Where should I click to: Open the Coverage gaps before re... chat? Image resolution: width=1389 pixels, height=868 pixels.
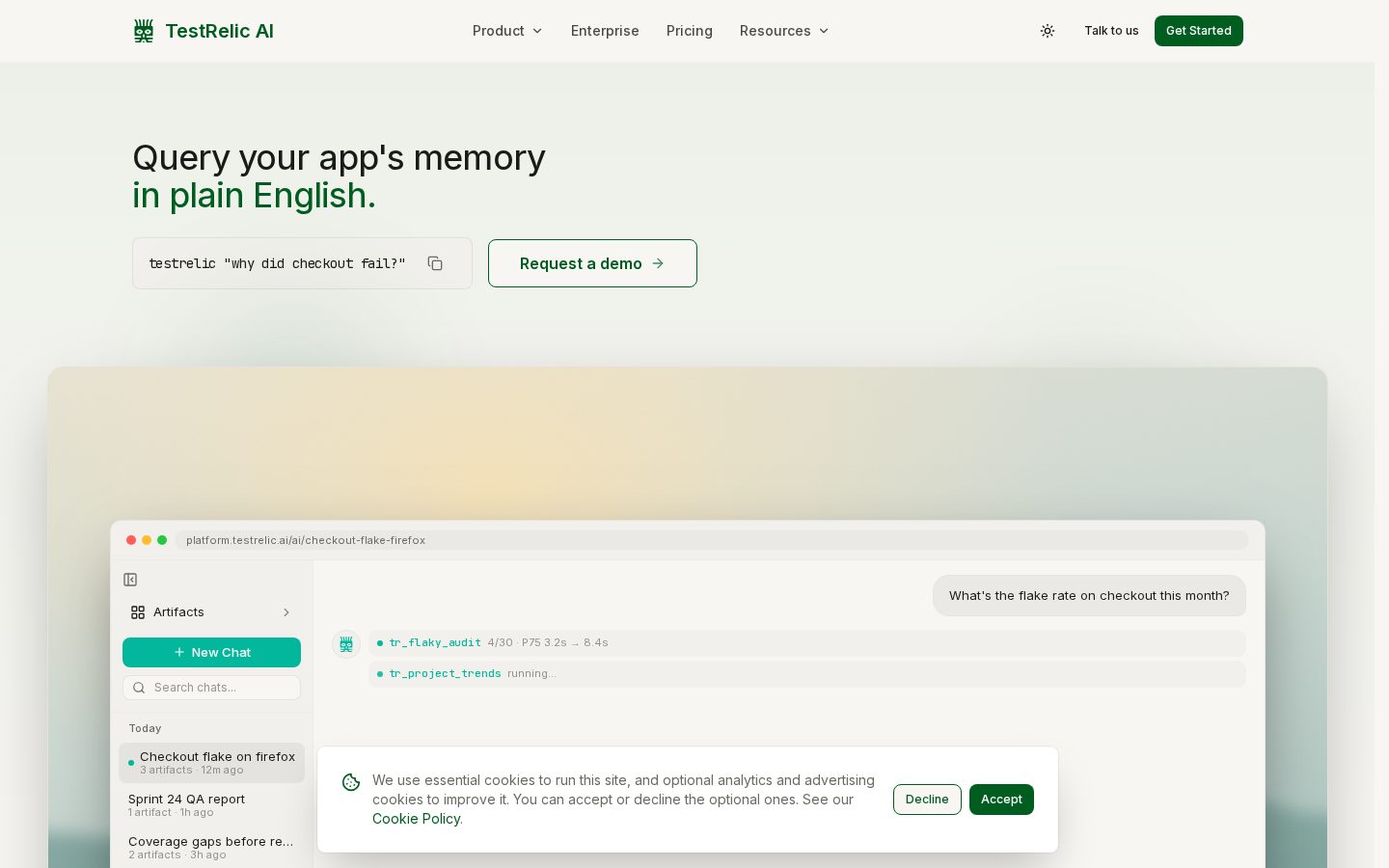tap(211, 848)
